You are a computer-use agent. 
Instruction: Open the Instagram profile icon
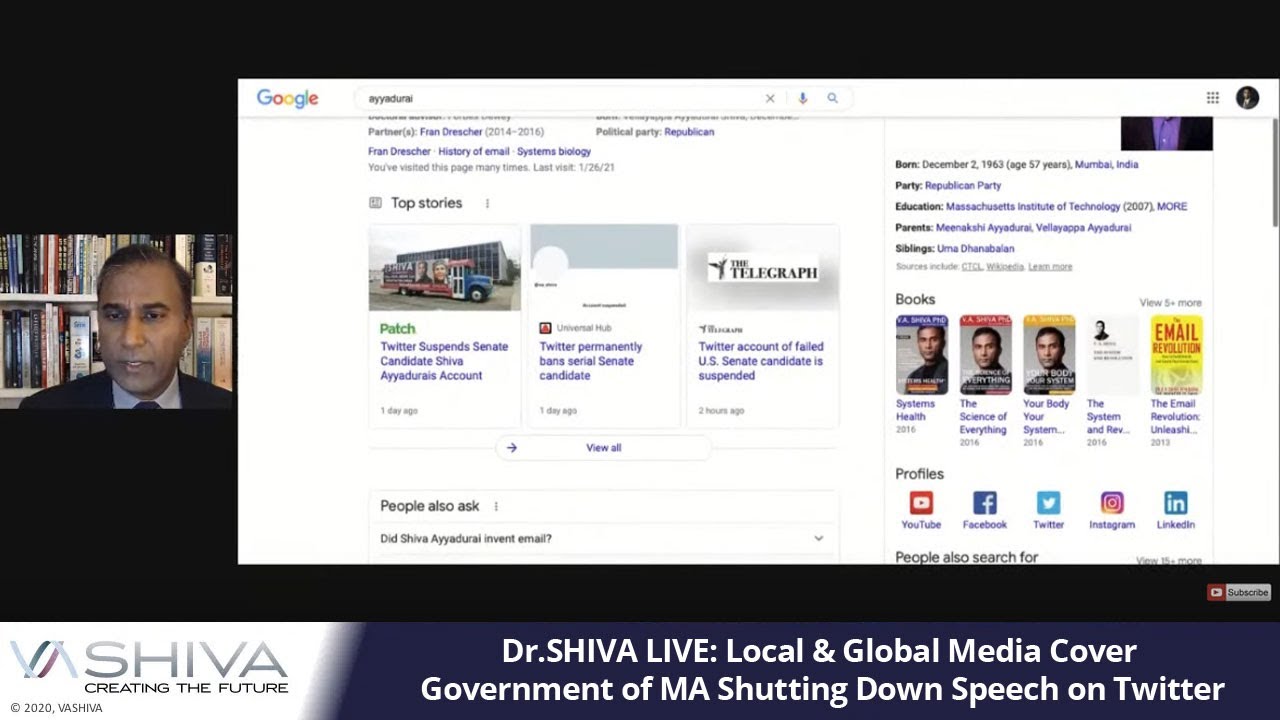(1112, 503)
